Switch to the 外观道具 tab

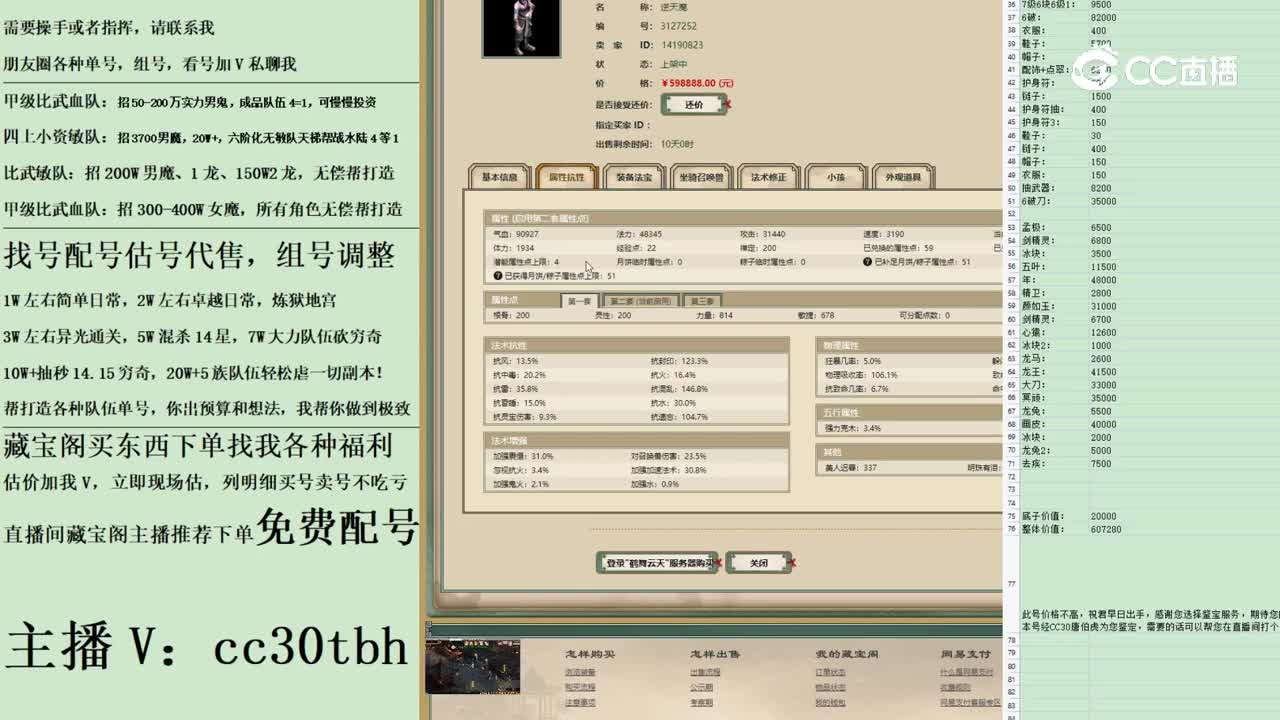(903, 177)
